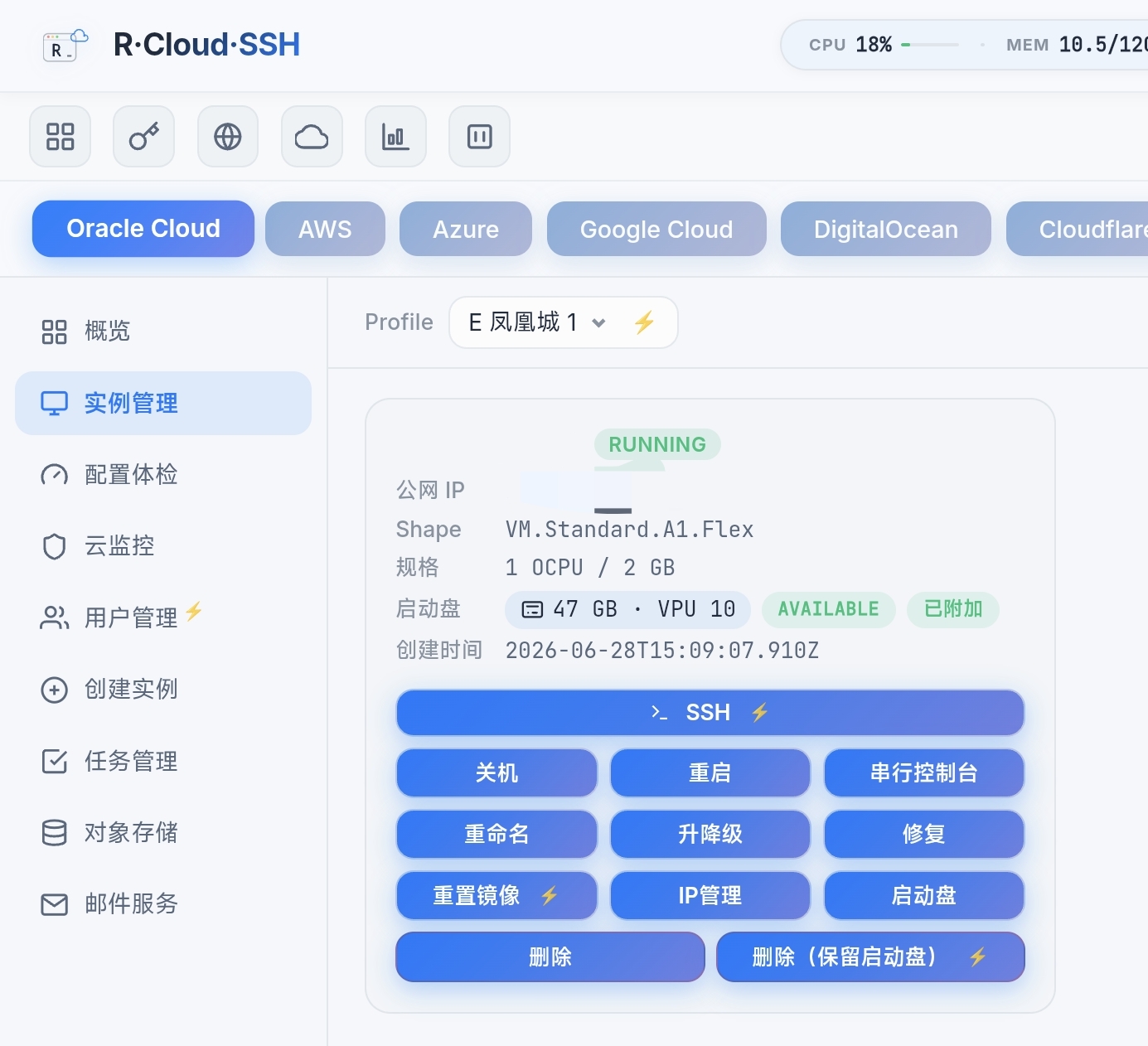Image resolution: width=1148 pixels, height=1046 pixels.
Task: Click the 升降级 upgrade button
Action: (710, 835)
